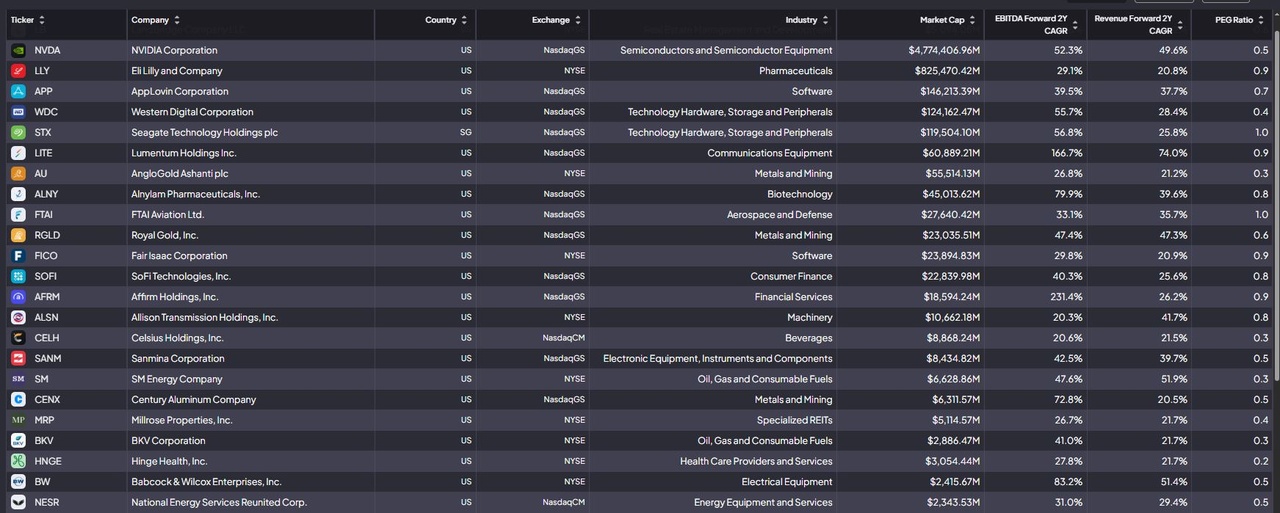Click the FICO logo icon

coord(18,256)
